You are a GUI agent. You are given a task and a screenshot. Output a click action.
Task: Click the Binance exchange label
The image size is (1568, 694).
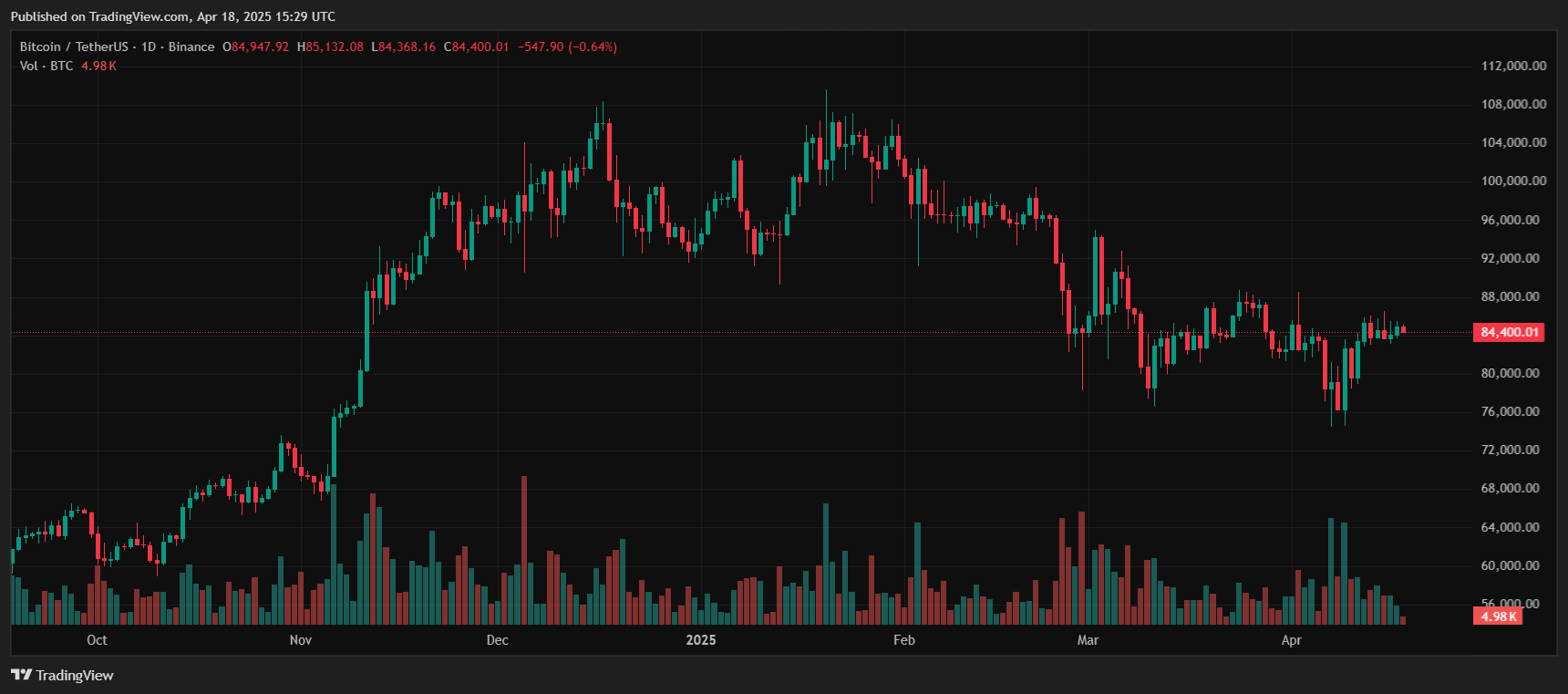(191, 47)
